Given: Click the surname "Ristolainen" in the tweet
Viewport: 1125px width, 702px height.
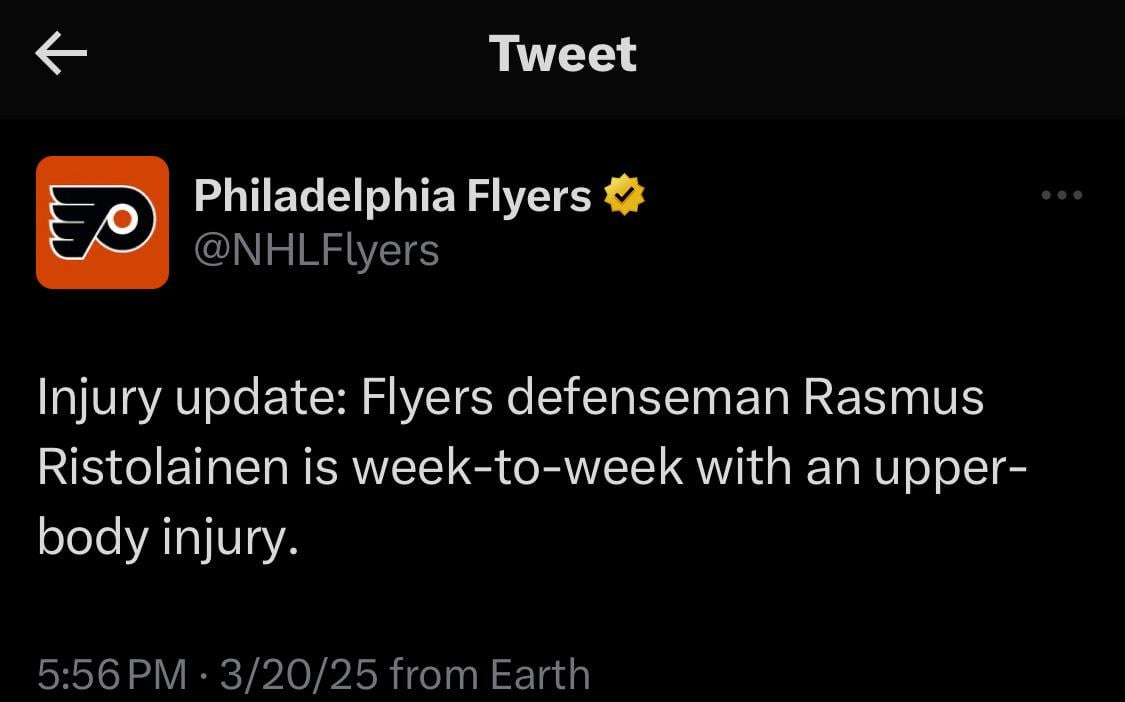Looking at the screenshot, I should click(163, 469).
